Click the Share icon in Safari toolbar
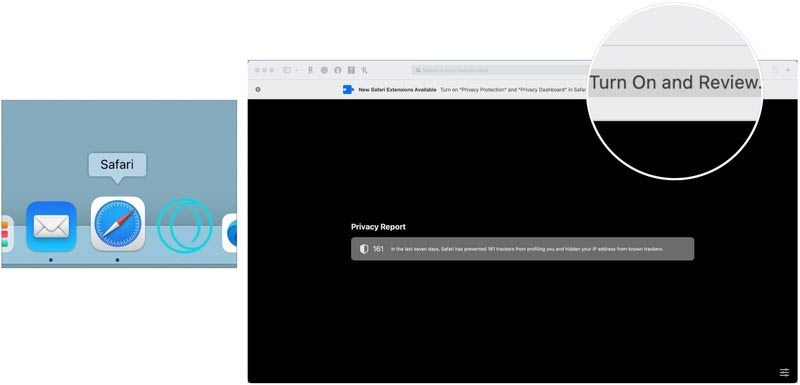The height and width of the screenshot is (385, 800). (774, 70)
